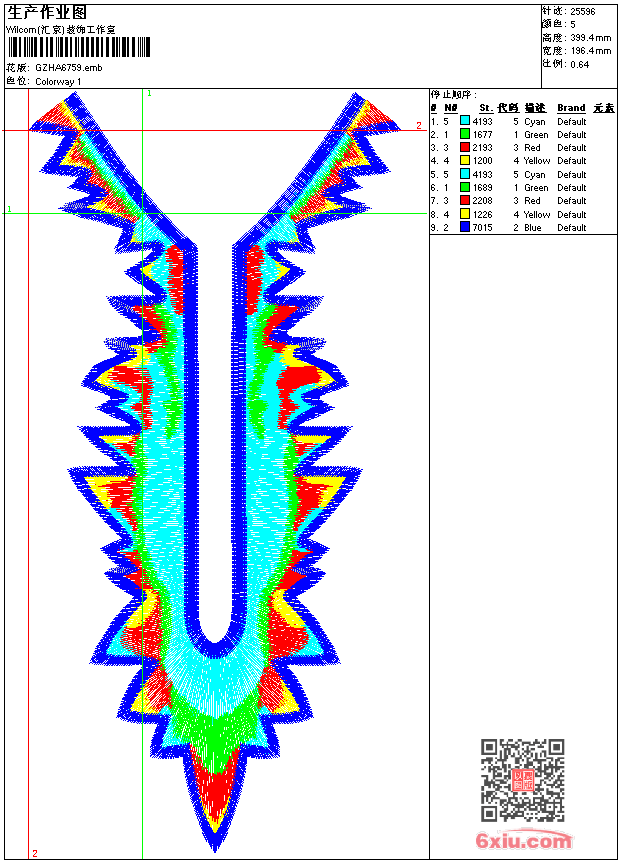This screenshot has width=620, height=860.
Task: Click the QR code in the bottom right
Action: tap(523, 780)
